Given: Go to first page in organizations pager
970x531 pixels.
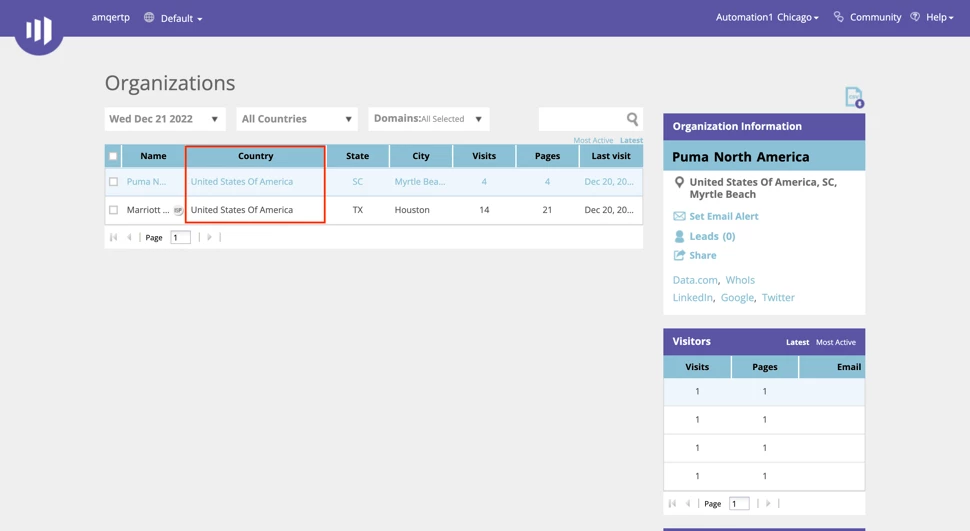Looking at the screenshot, I should (x=113, y=237).
